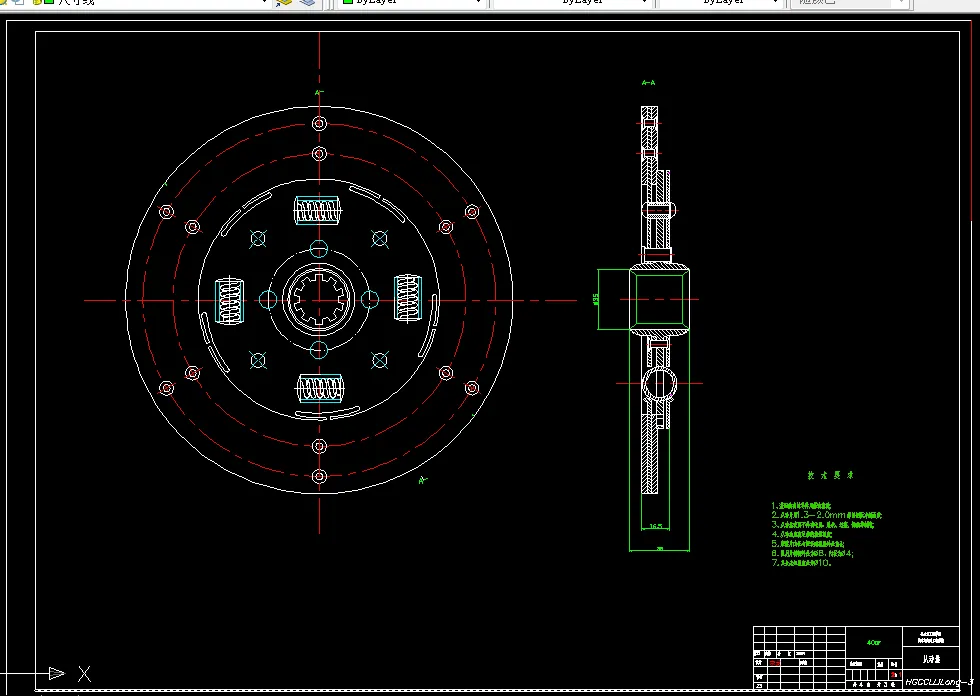Select the top damper spring in front view
Screen dimensions: 980x696
point(318,210)
